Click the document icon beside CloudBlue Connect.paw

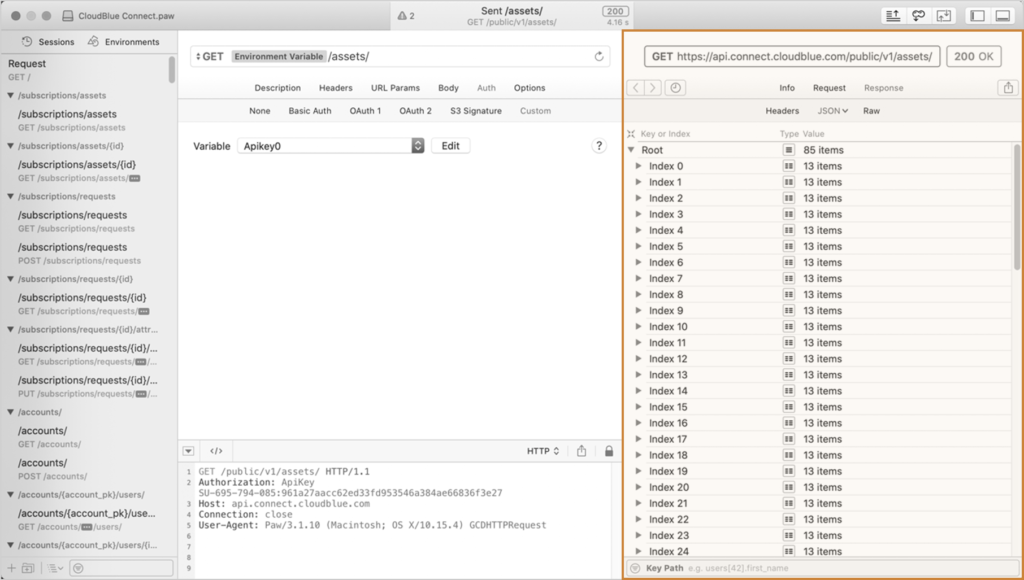(x=68, y=16)
